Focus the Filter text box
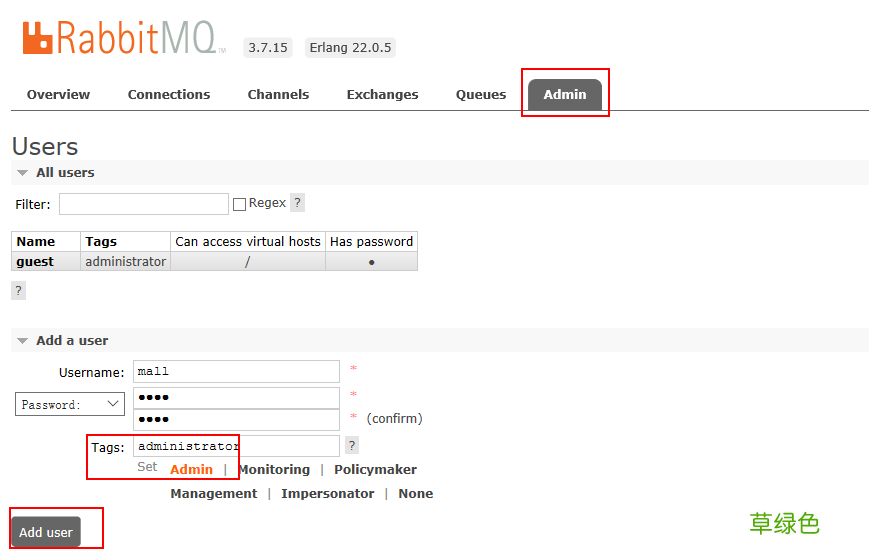This screenshot has width=869, height=557. coord(144,204)
